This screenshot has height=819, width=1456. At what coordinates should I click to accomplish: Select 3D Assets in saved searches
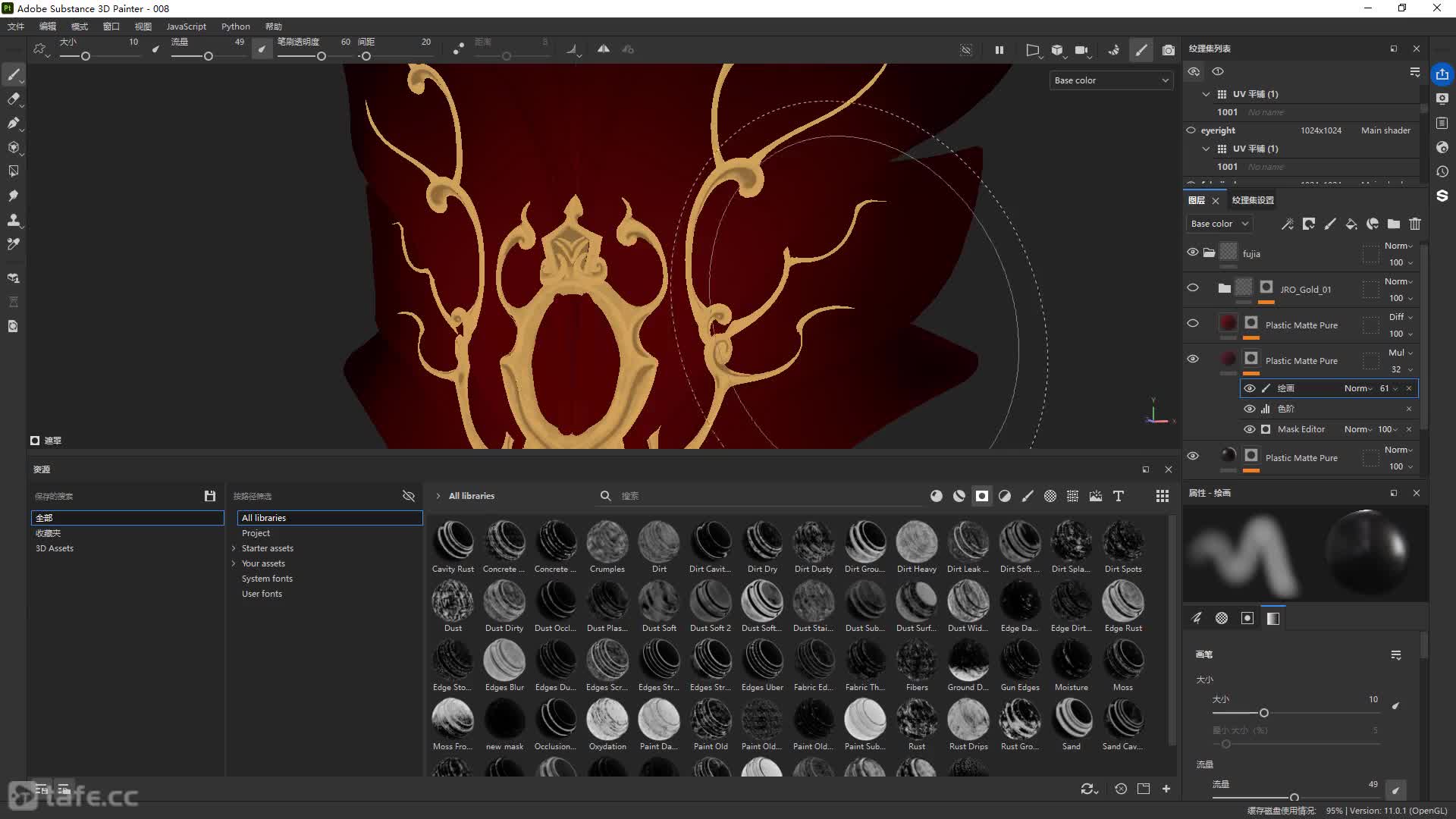tap(55, 548)
